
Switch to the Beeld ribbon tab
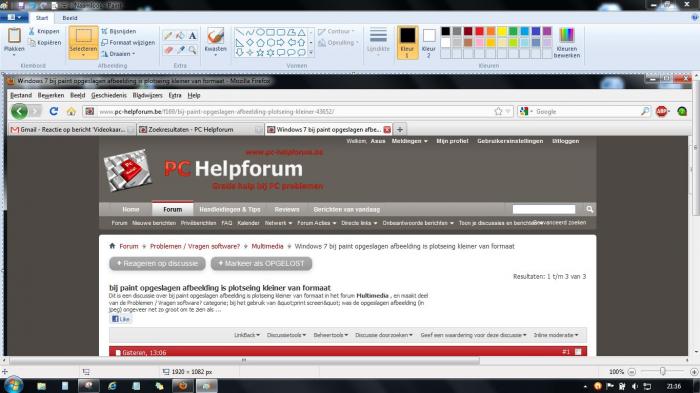pos(70,18)
